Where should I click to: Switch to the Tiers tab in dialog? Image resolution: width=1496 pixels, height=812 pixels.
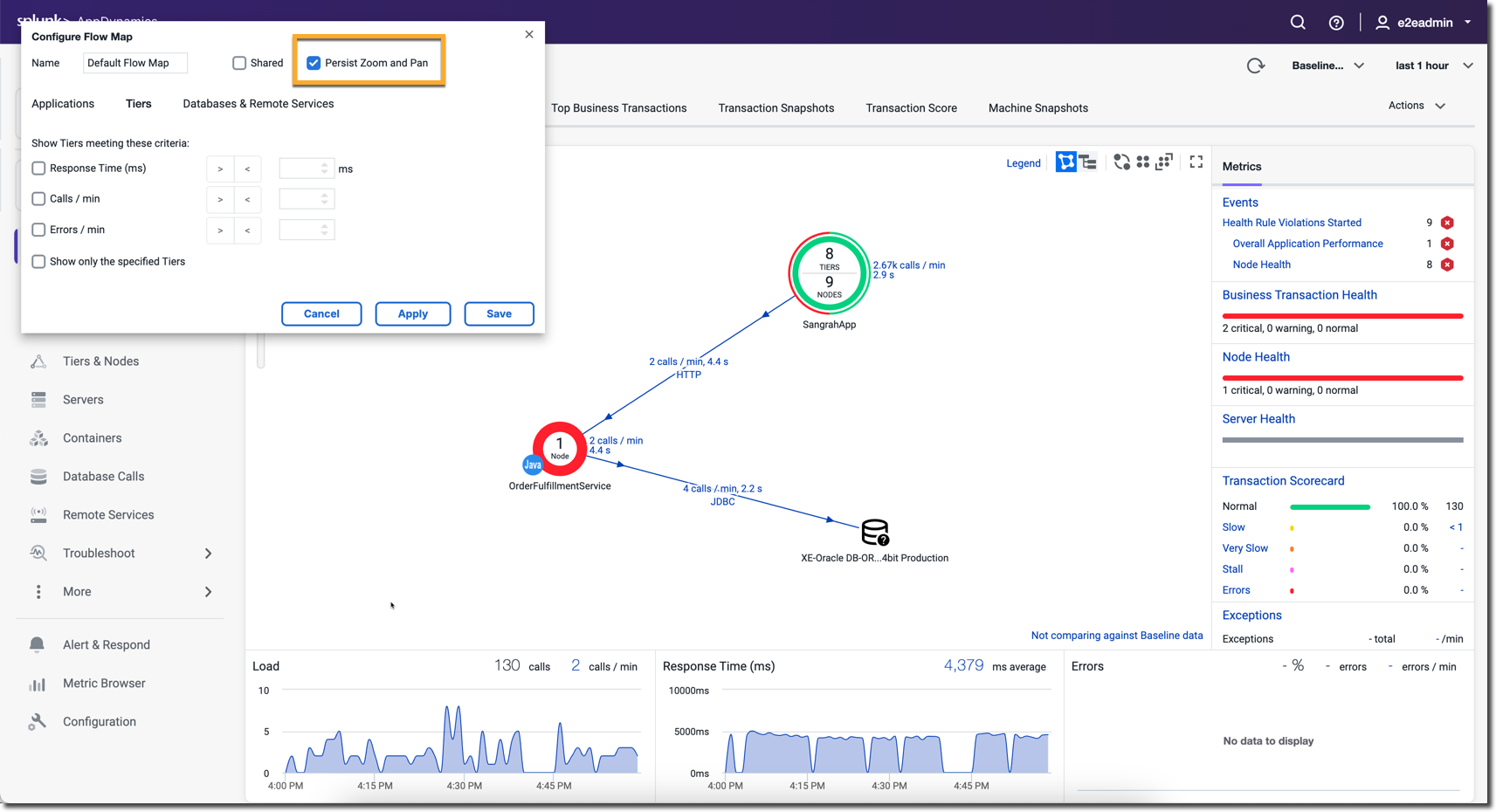coord(139,104)
